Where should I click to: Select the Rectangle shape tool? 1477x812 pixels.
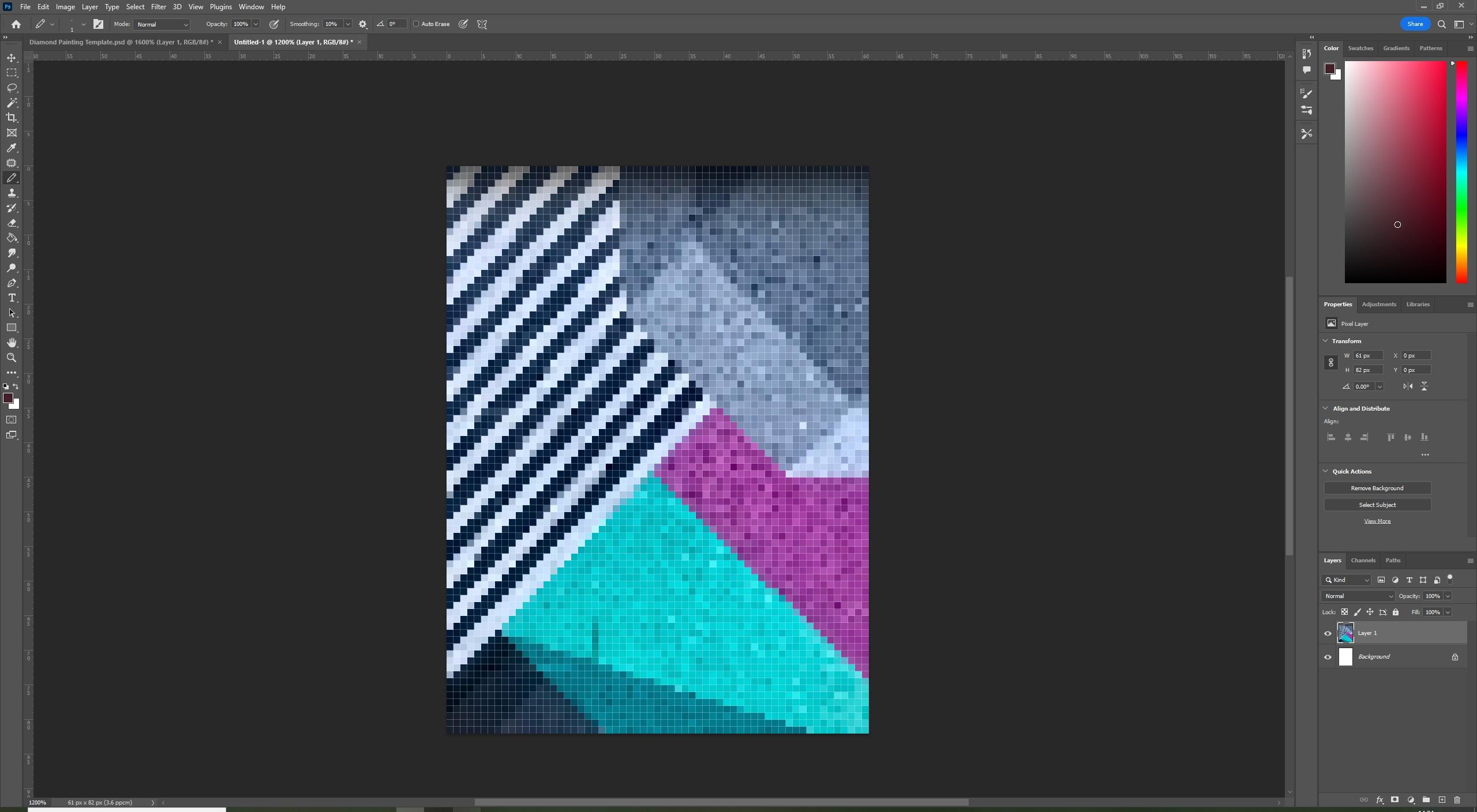point(12,328)
